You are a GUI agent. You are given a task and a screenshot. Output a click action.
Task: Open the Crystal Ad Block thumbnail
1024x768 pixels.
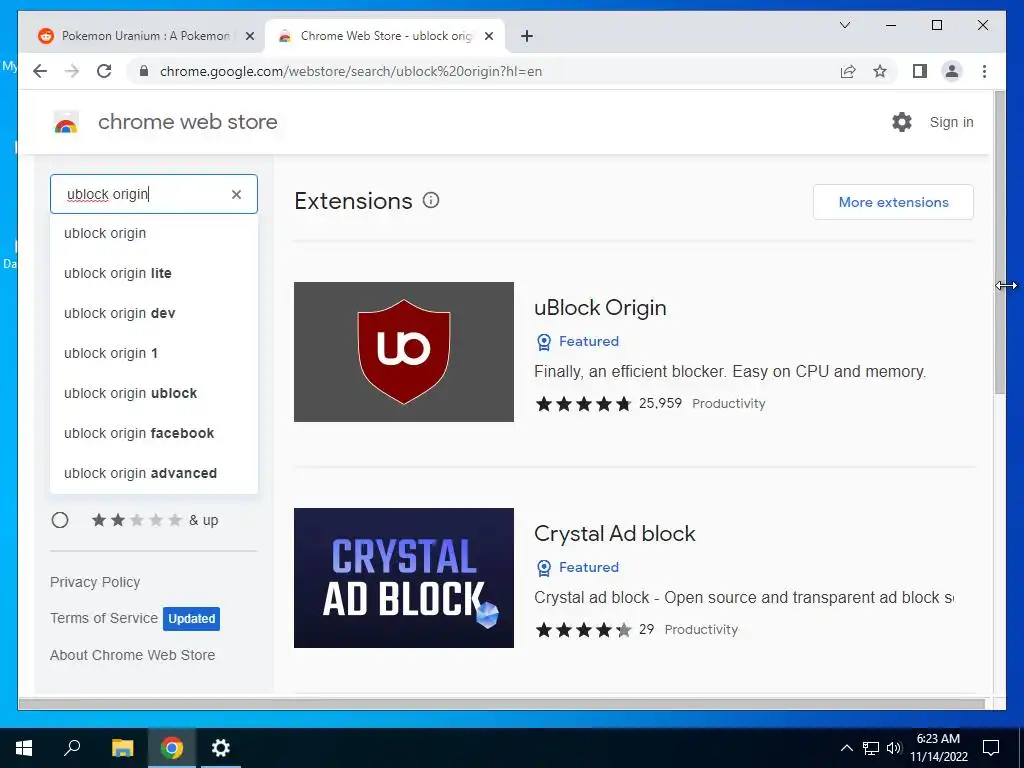tap(404, 578)
